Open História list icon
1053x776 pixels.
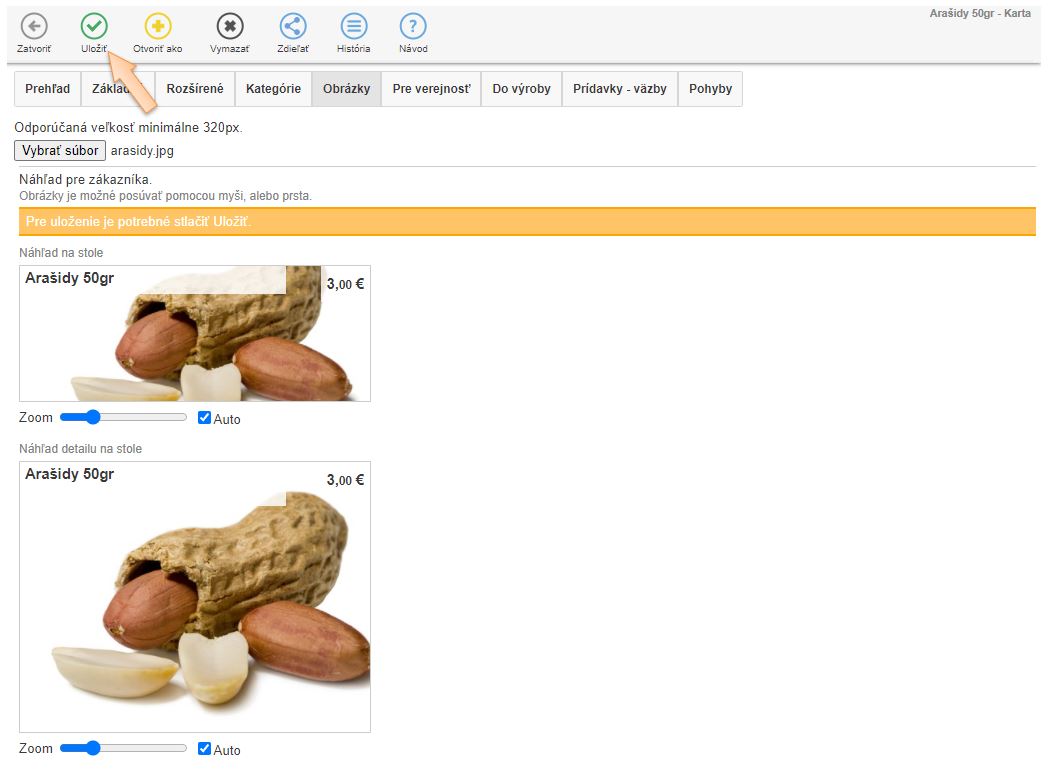click(353, 27)
